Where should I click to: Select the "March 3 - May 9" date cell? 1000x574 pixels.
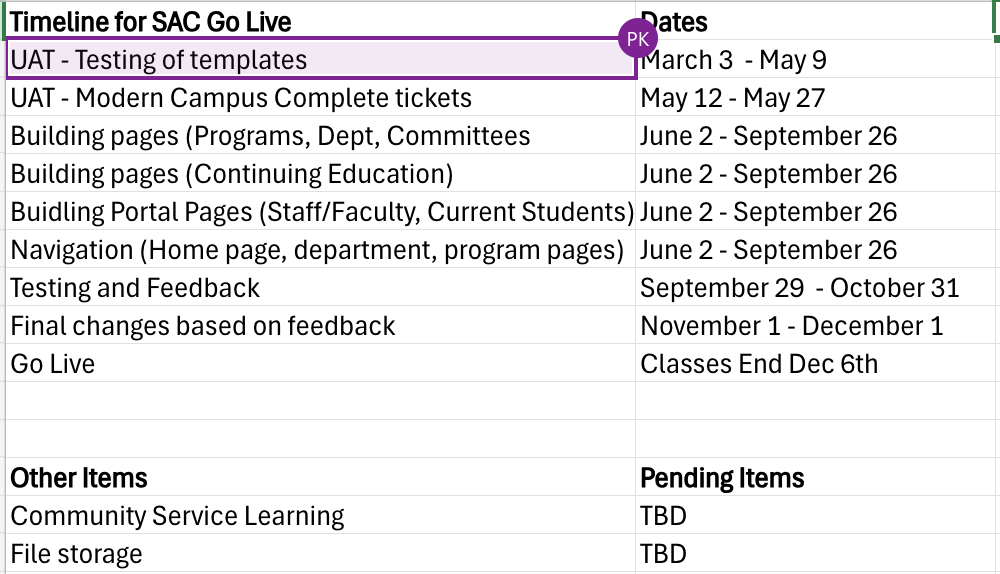(x=733, y=60)
